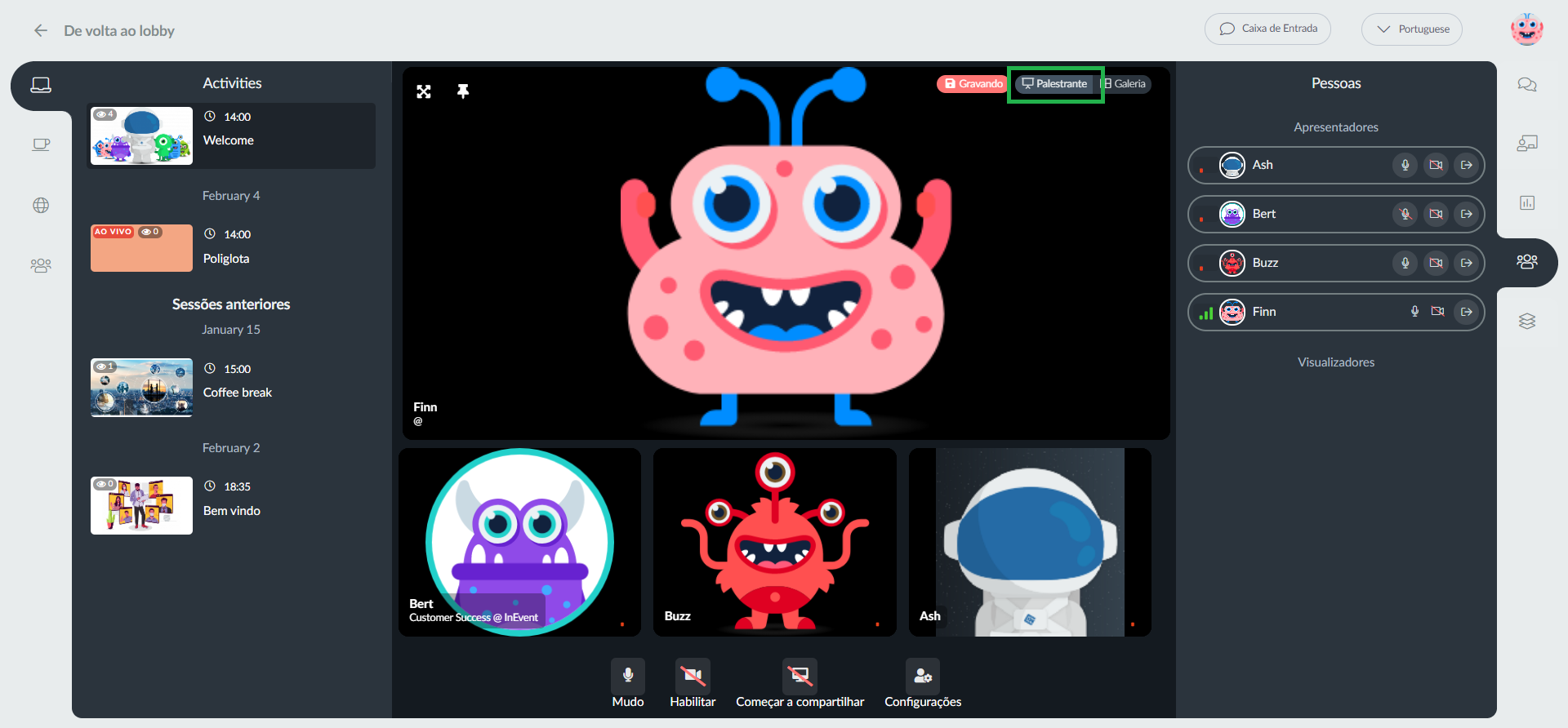Select the Bem vindo session title
The height and width of the screenshot is (728, 1568).
pos(232,511)
